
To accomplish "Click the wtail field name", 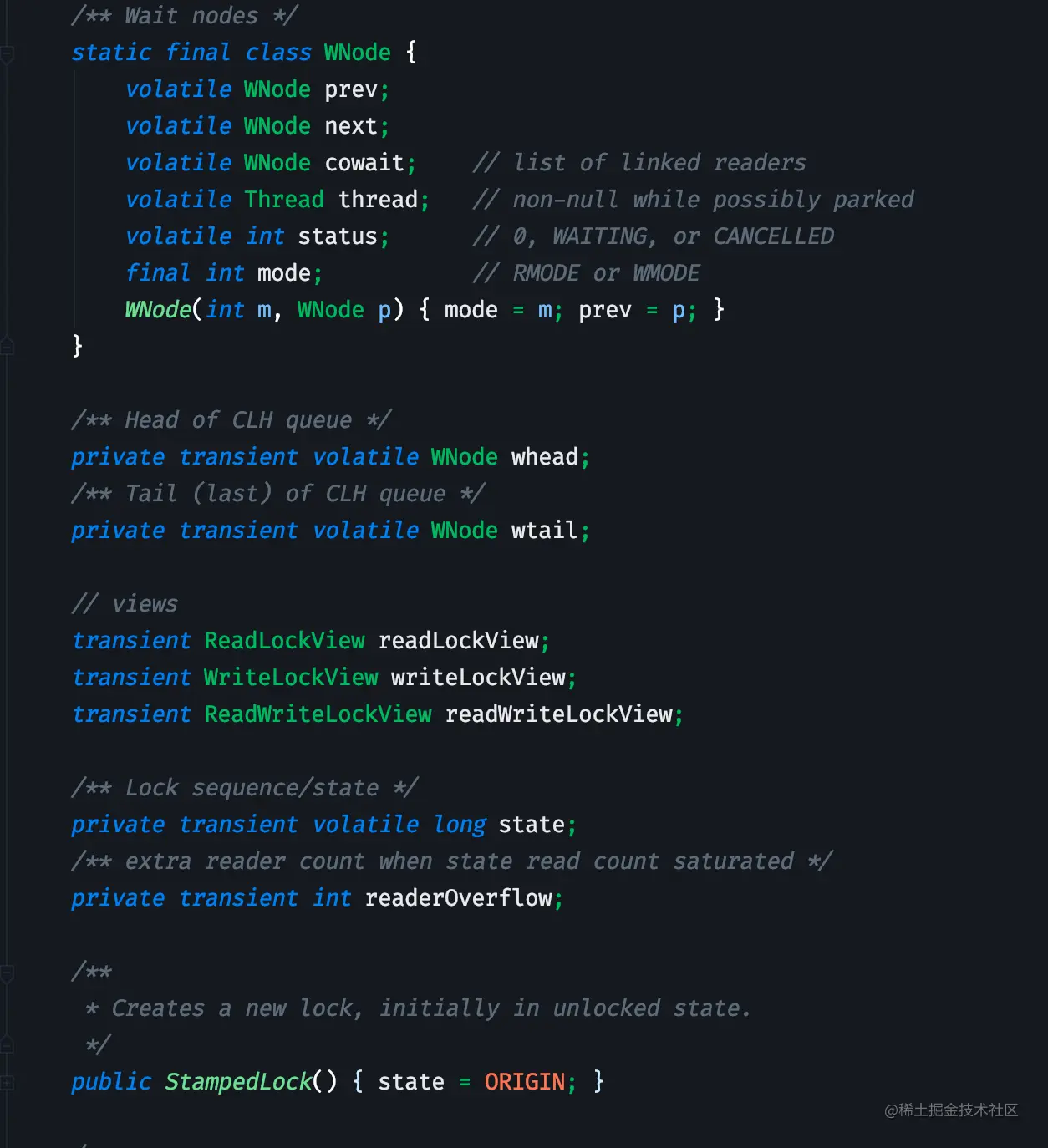I will tap(544, 531).
